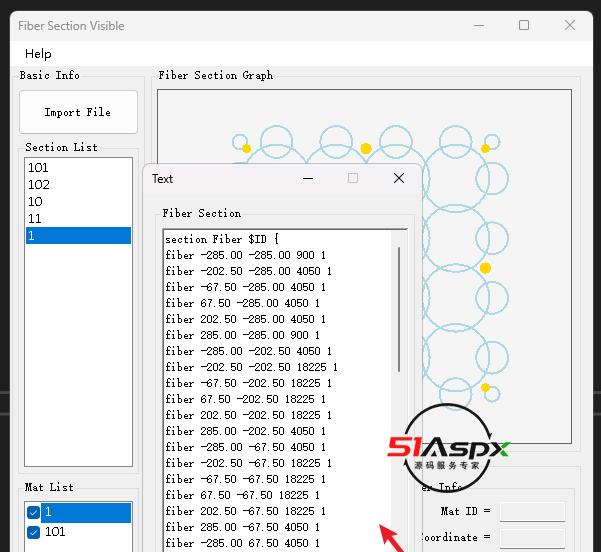
Task: Click line 'fiber -202.50 -285.00 4050 1'
Action: coord(248,271)
